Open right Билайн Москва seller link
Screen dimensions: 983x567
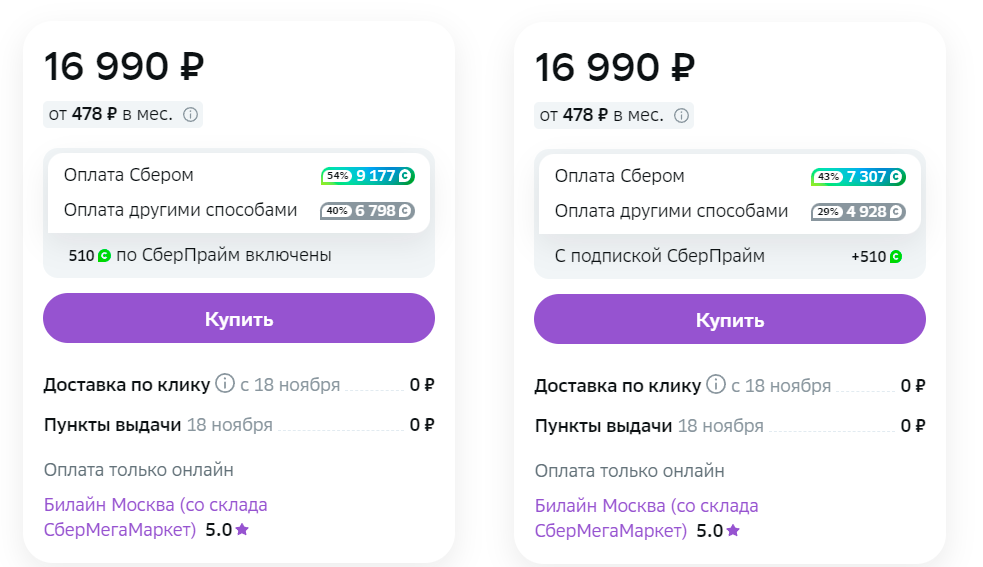pos(646,518)
